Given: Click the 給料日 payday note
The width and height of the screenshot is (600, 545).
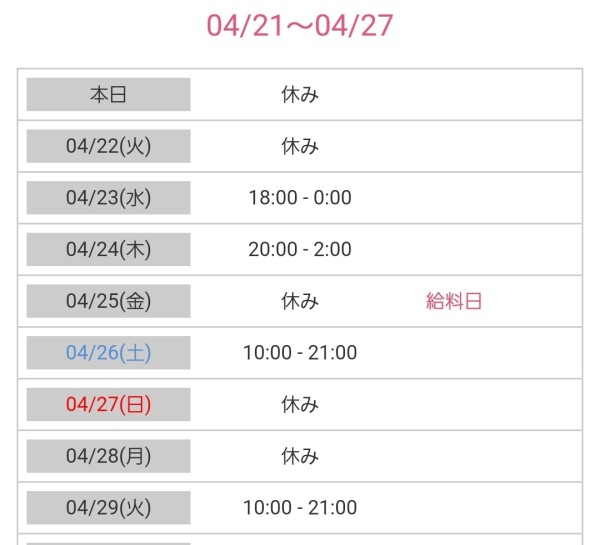Looking at the screenshot, I should pos(454,301).
